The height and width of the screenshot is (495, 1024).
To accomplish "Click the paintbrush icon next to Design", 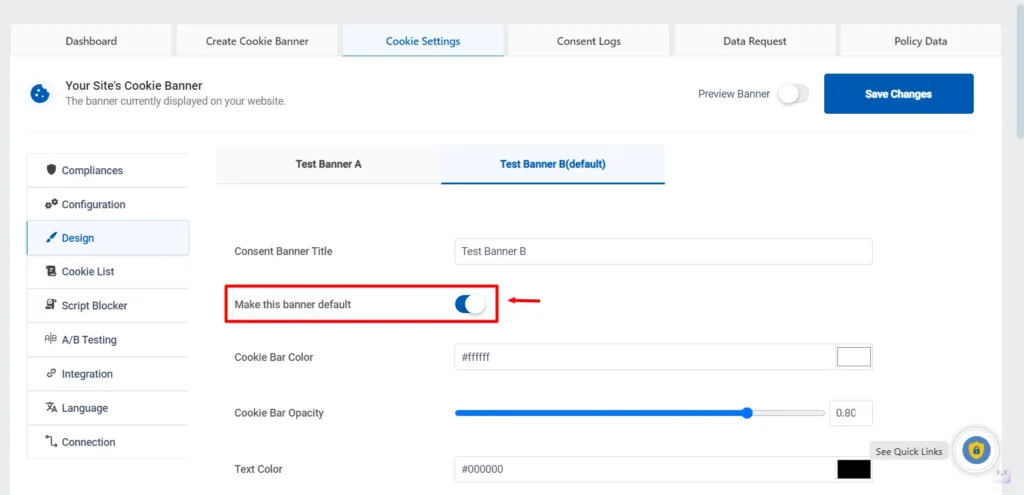I will tap(51, 238).
